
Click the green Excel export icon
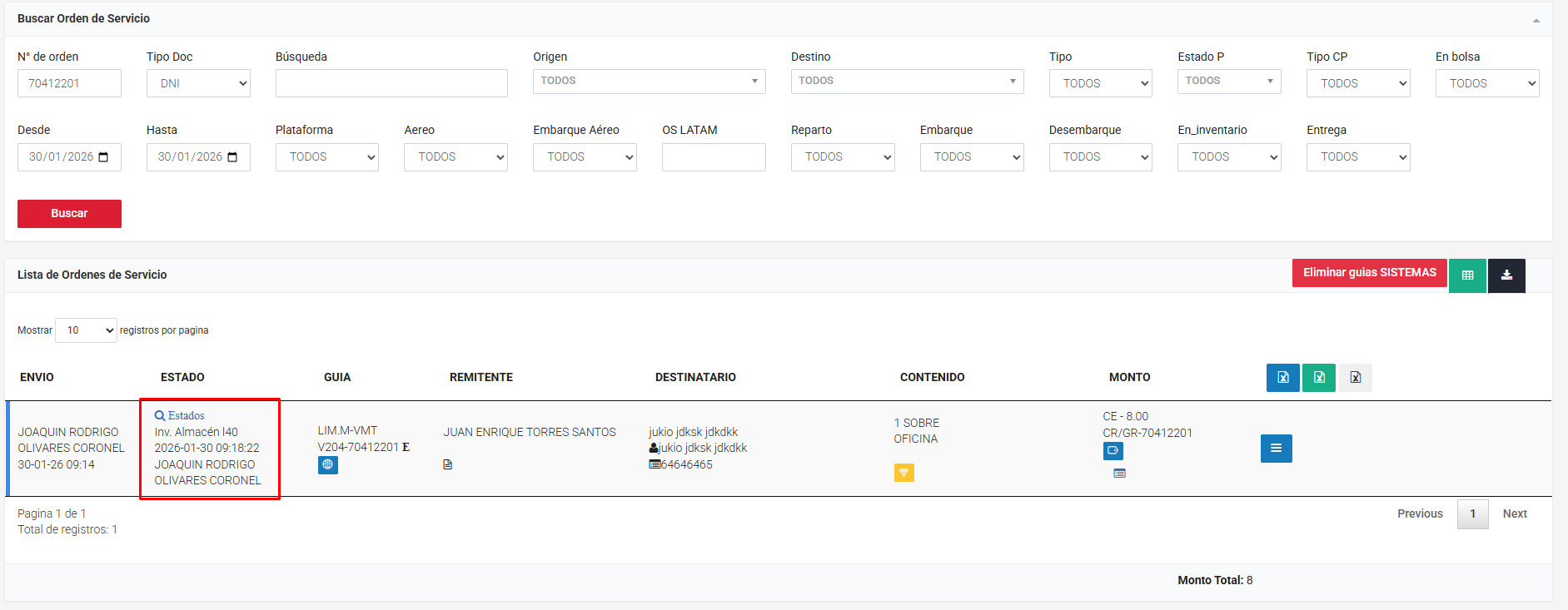1319,378
